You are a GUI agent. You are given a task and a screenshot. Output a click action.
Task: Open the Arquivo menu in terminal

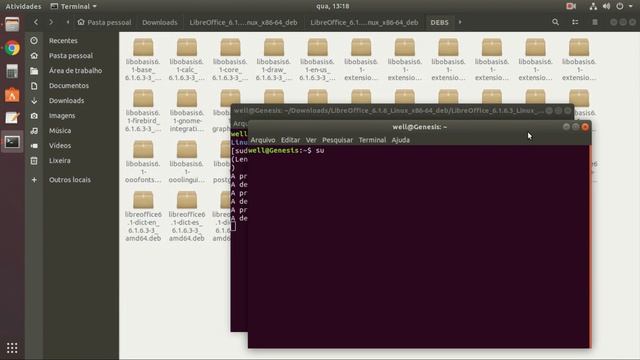[x=262, y=140]
